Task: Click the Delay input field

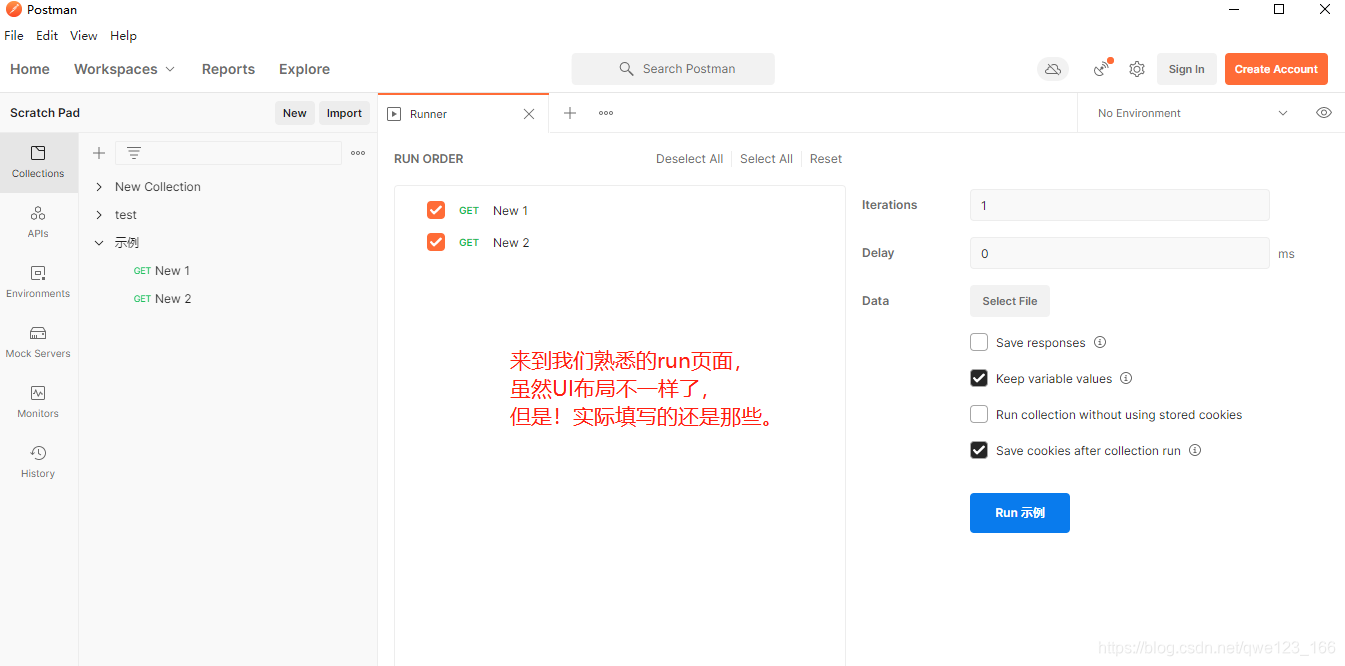Action: click(1120, 253)
